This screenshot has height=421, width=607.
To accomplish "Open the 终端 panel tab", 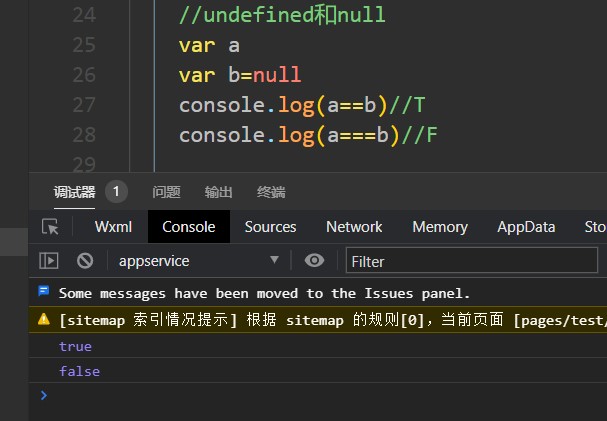I will click(x=271, y=192).
